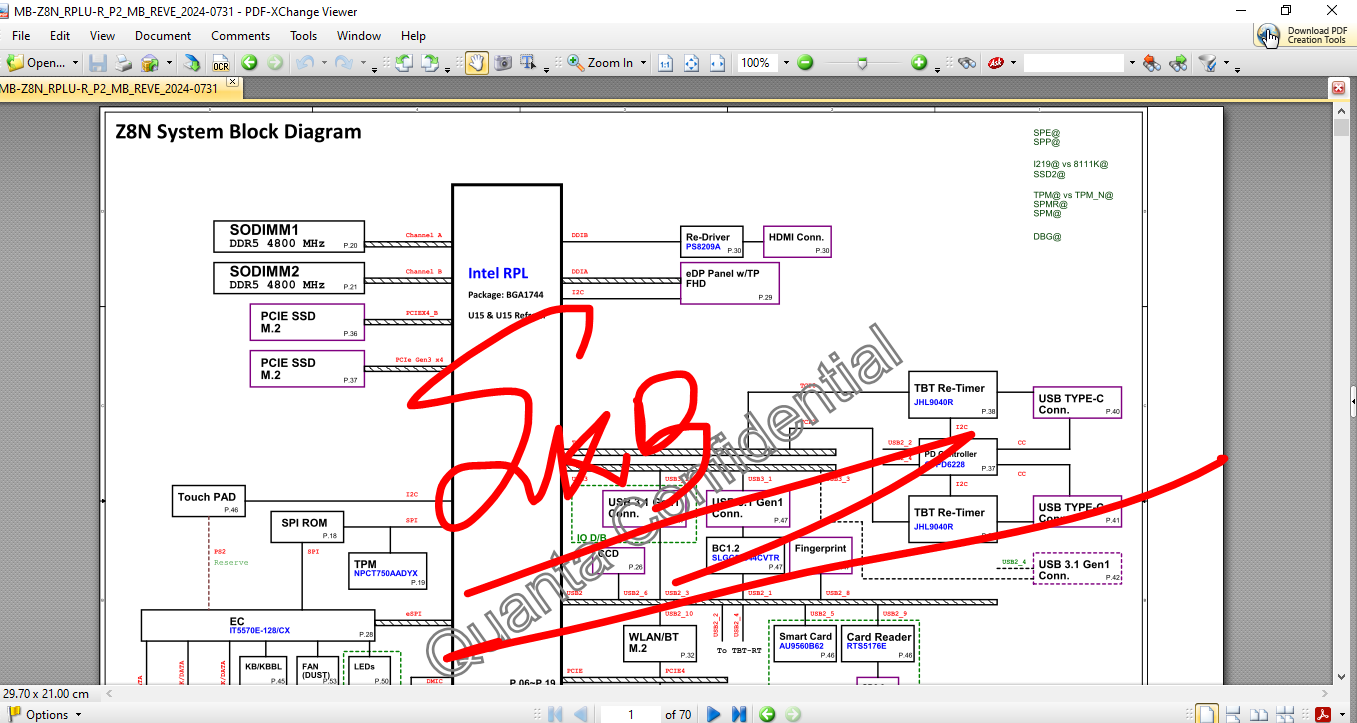Open the File menu
This screenshot has width=1357, height=723.
tap(21, 35)
